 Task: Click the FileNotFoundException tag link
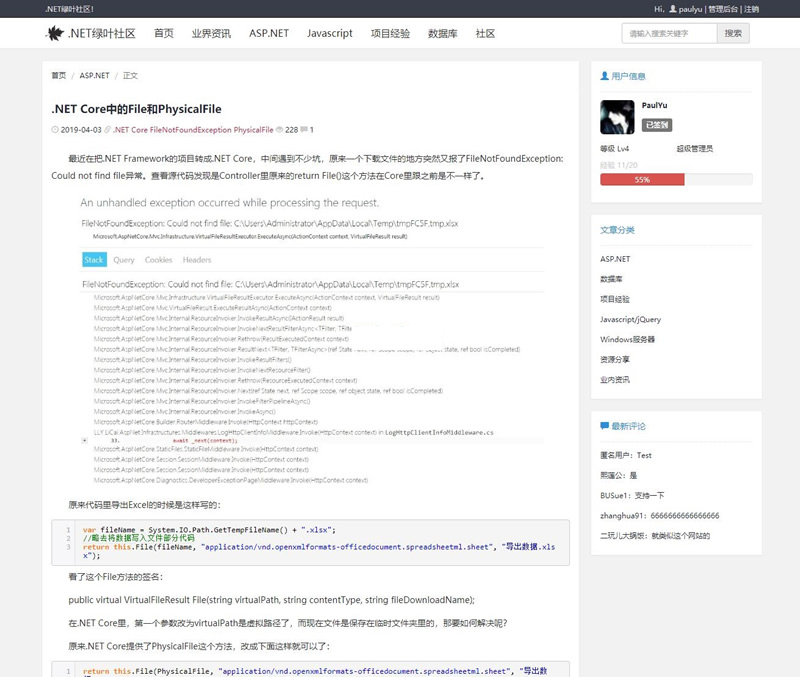tap(190, 130)
